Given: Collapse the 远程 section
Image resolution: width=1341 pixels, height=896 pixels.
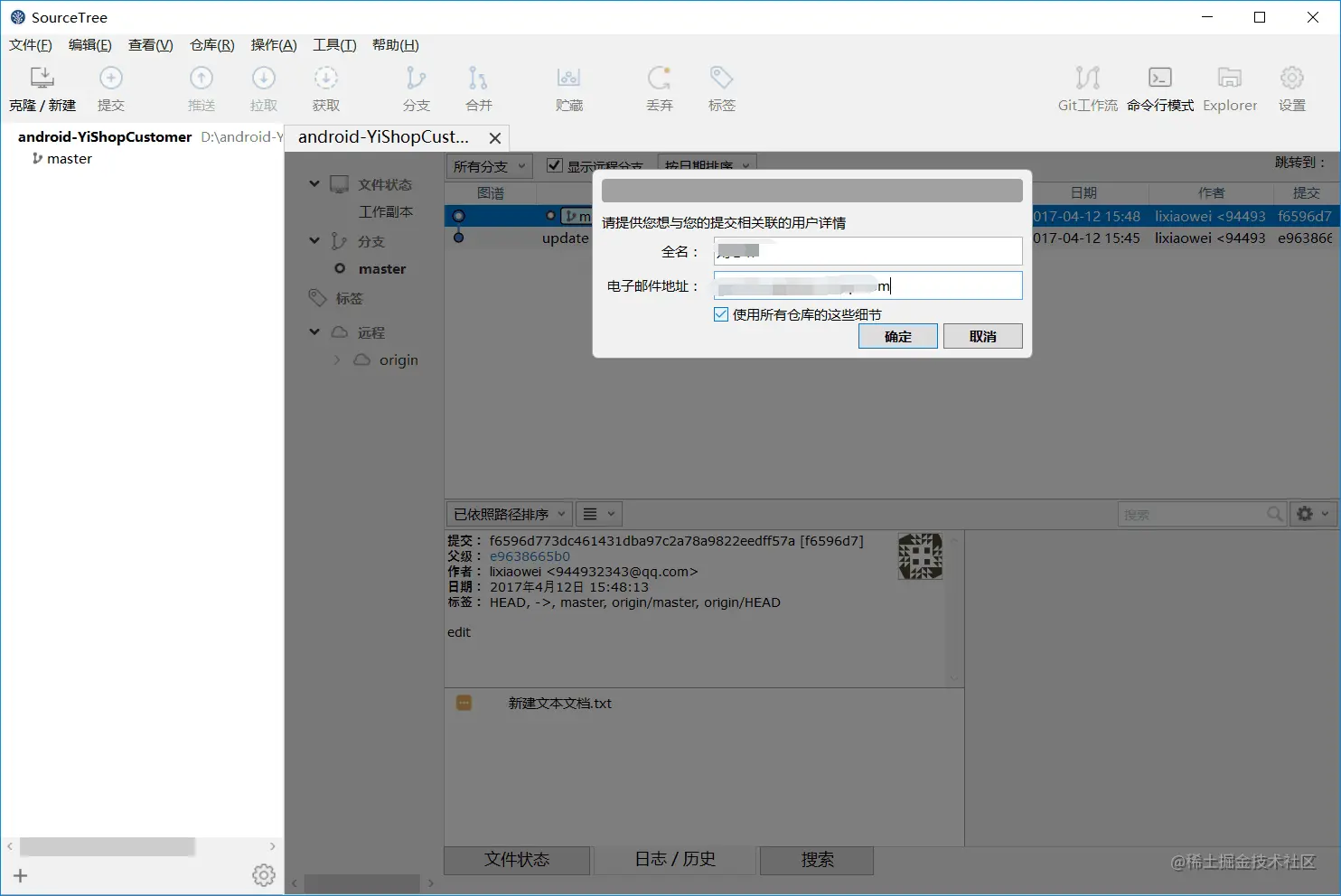Looking at the screenshot, I should click(314, 331).
